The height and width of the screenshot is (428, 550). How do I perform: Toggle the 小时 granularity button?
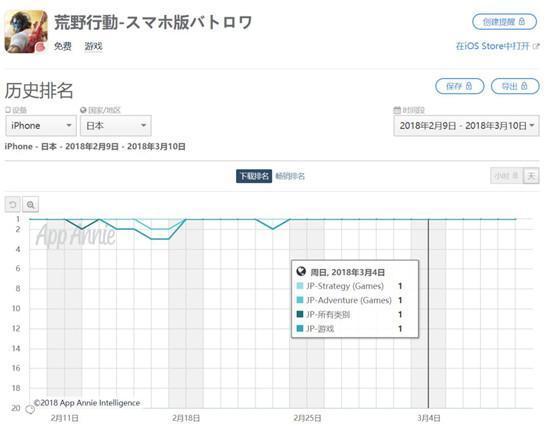tap(507, 176)
